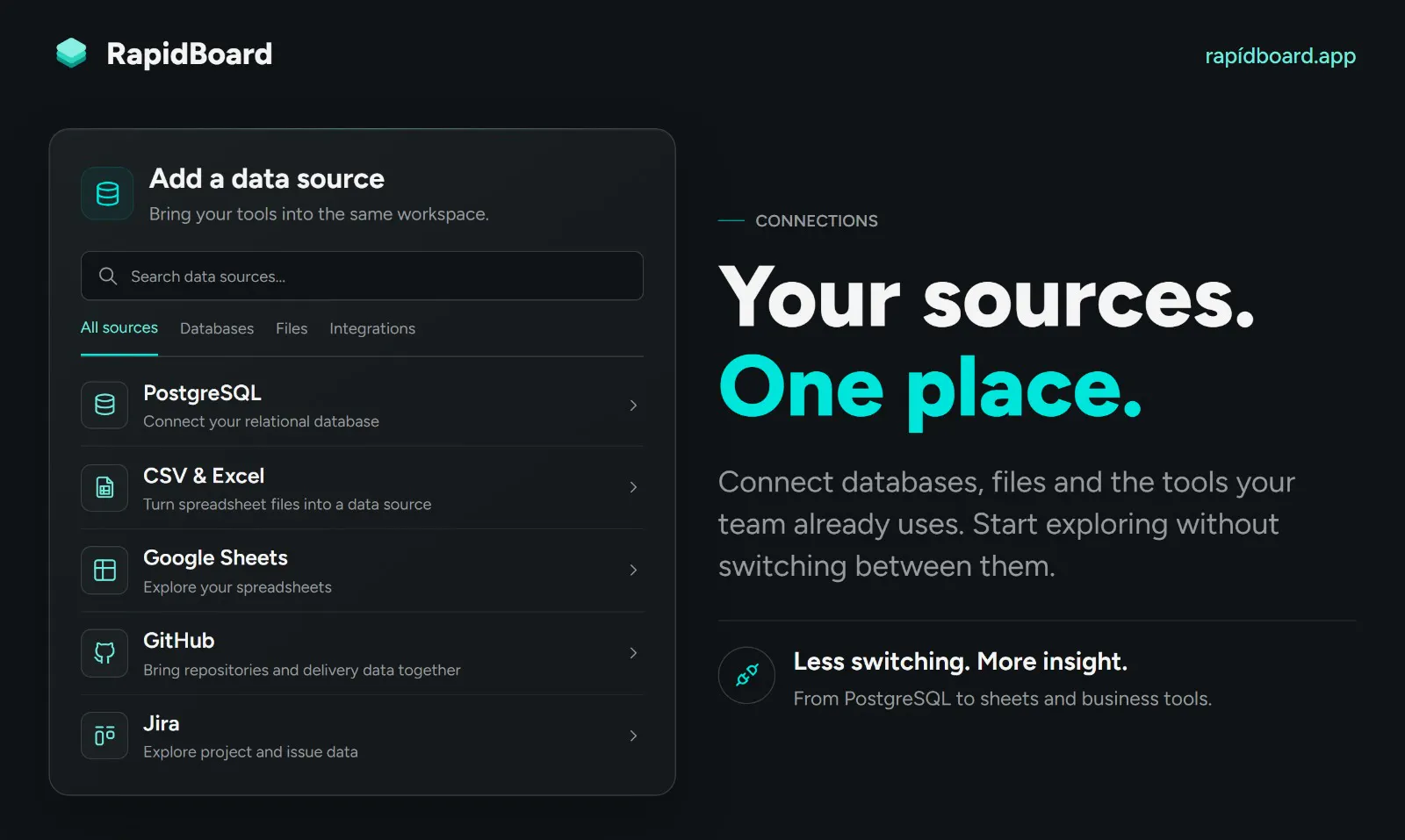The image size is (1405, 840).
Task: Click the PostgreSQL database icon
Action: pos(104,405)
